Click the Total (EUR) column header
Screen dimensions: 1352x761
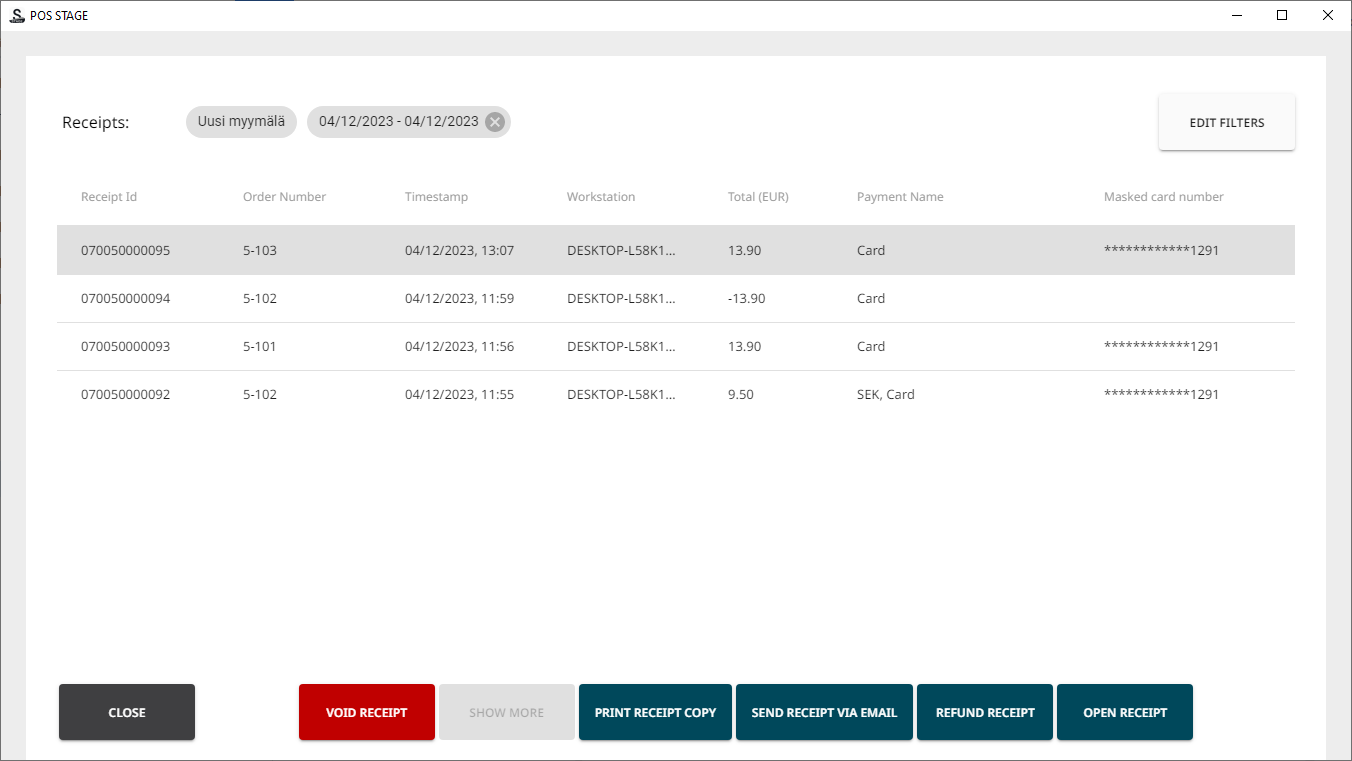coord(758,197)
